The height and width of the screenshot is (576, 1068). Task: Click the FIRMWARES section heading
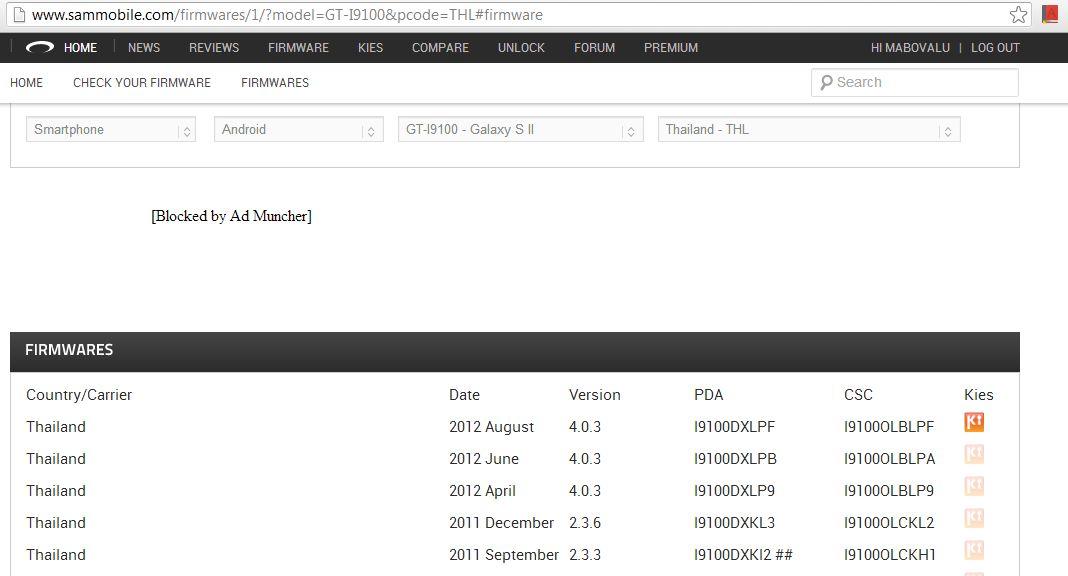69,350
